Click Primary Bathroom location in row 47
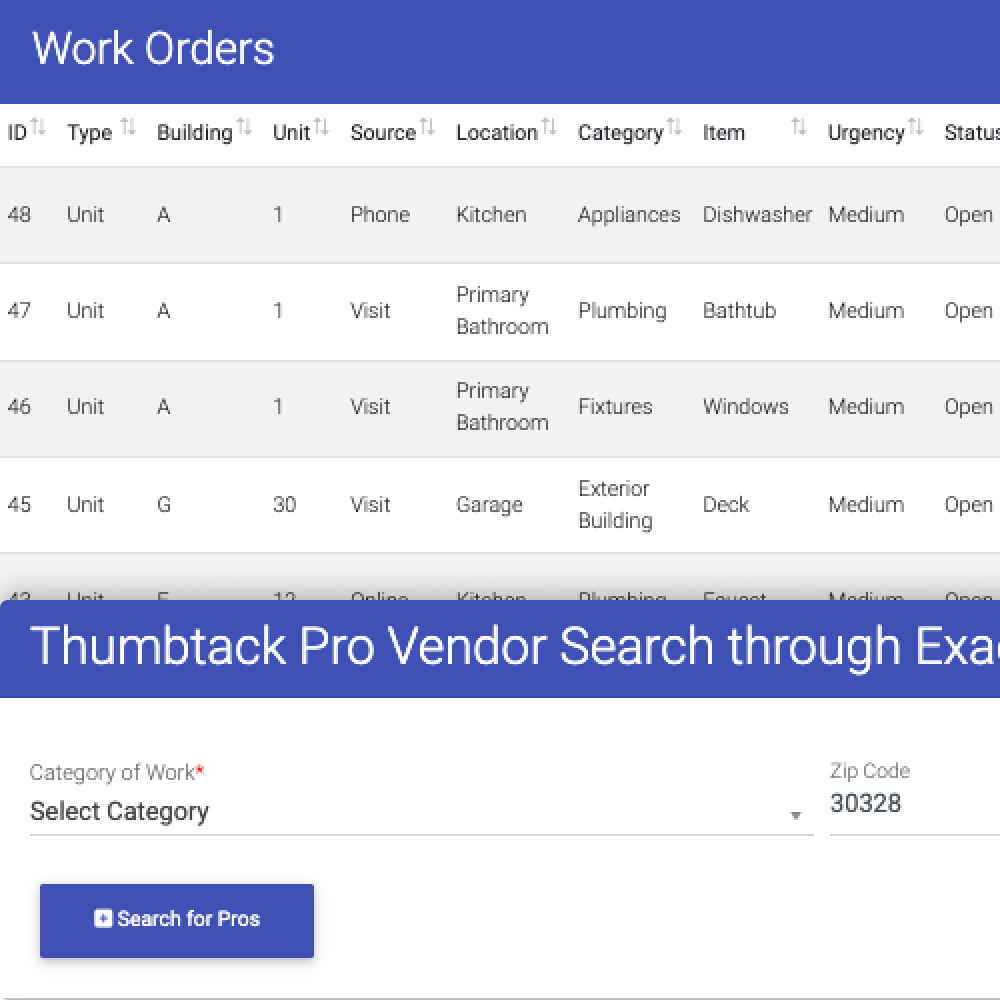 pos(503,311)
